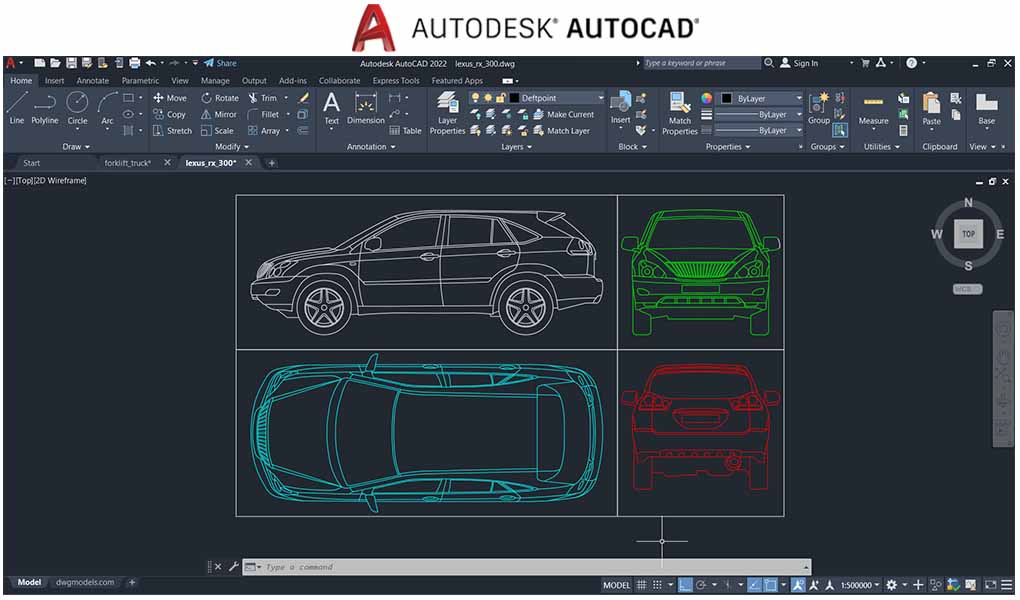
Task: Open the Deftpoint layer dropdown
Action: click(600, 98)
